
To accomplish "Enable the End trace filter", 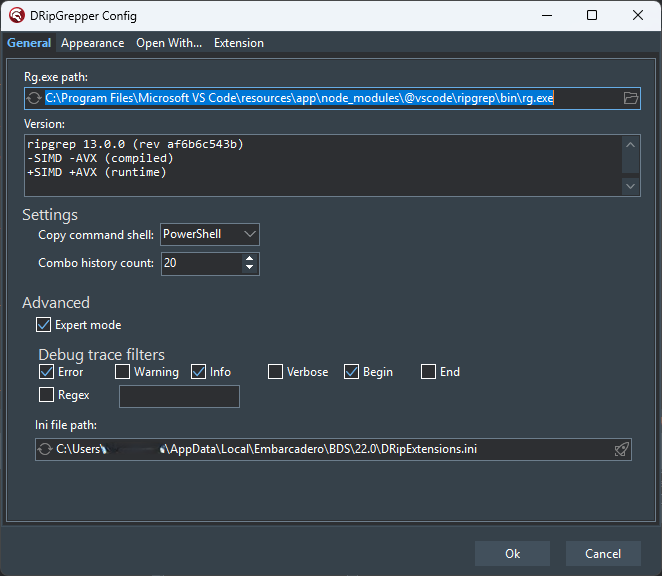I will (428, 372).
